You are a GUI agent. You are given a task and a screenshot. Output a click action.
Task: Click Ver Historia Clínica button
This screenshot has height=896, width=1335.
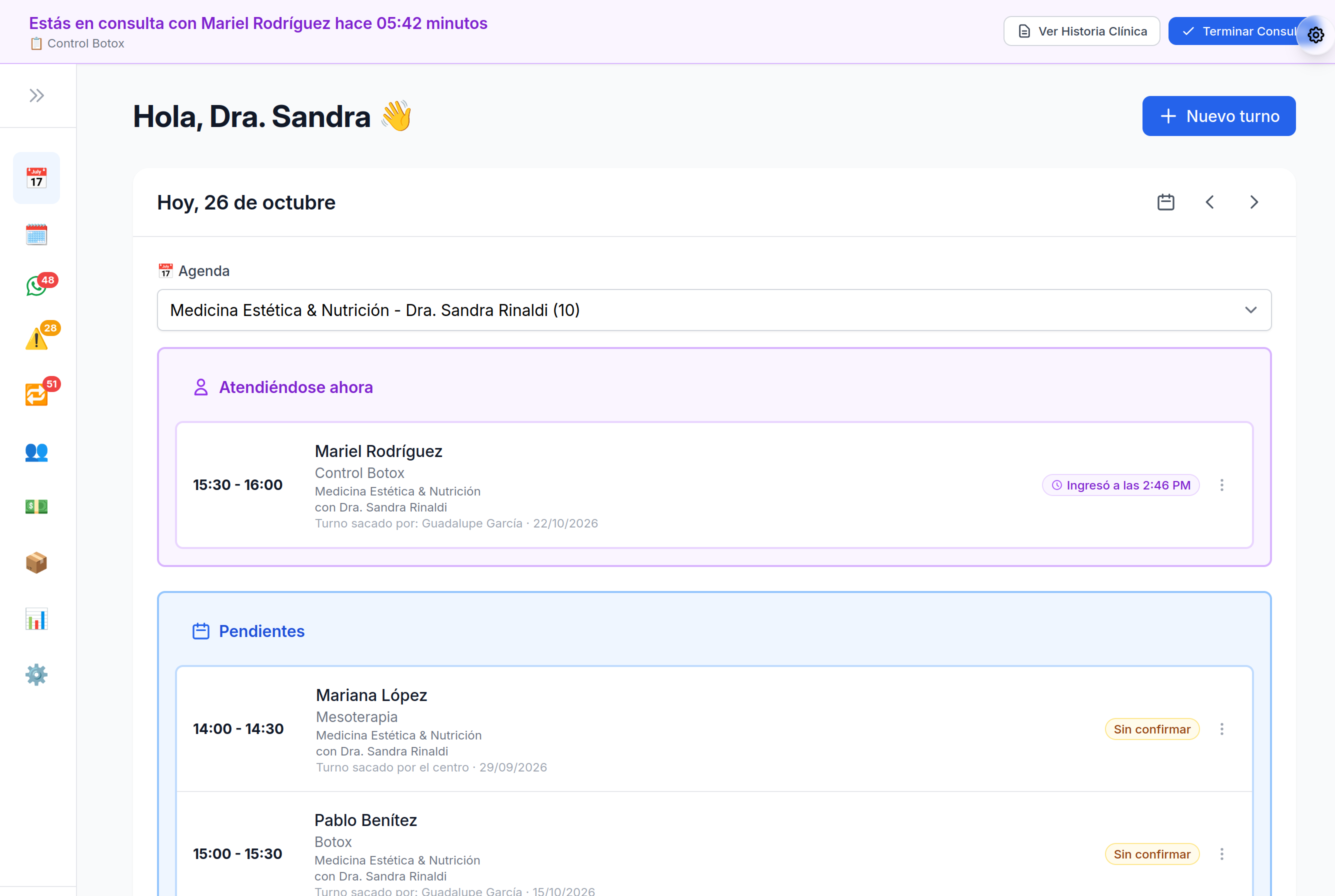pyautogui.click(x=1082, y=31)
